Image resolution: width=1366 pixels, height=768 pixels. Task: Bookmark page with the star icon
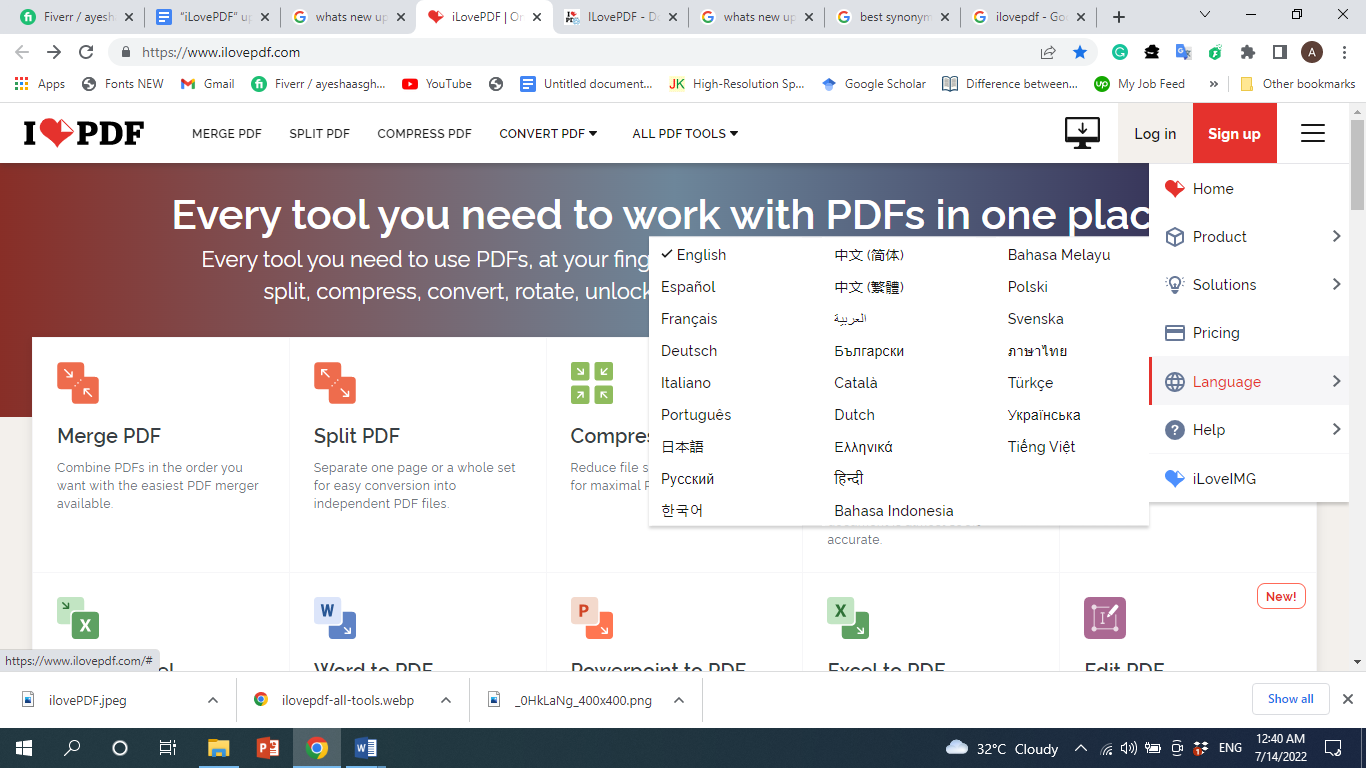(x=1080, y=52)
